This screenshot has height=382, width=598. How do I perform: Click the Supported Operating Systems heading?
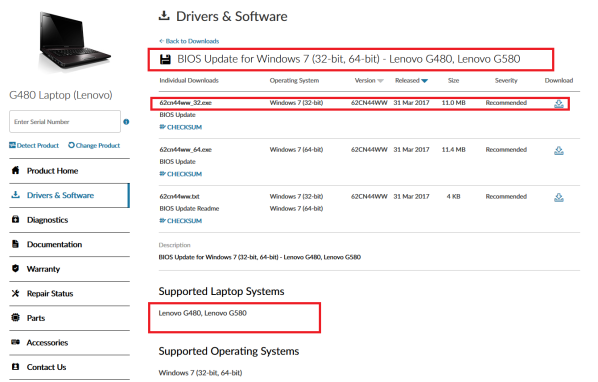pyautogui.click(x=229, y=351)
